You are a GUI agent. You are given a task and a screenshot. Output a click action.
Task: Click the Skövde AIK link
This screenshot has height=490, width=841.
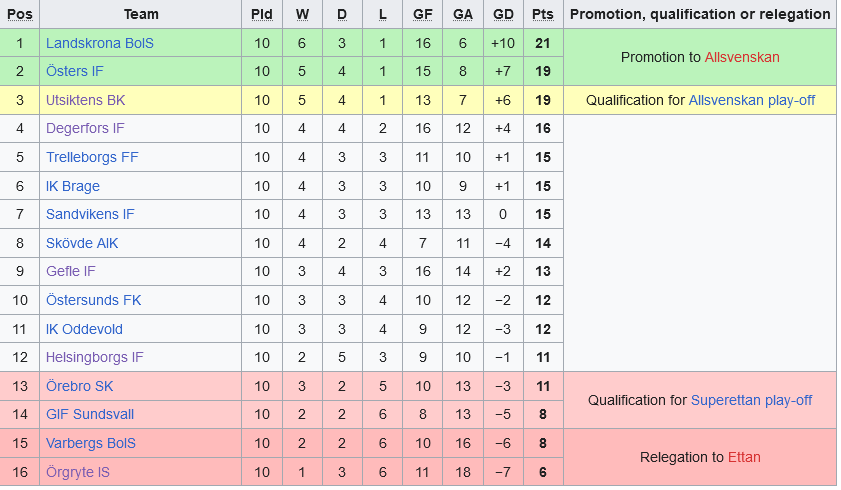(81, 243)
